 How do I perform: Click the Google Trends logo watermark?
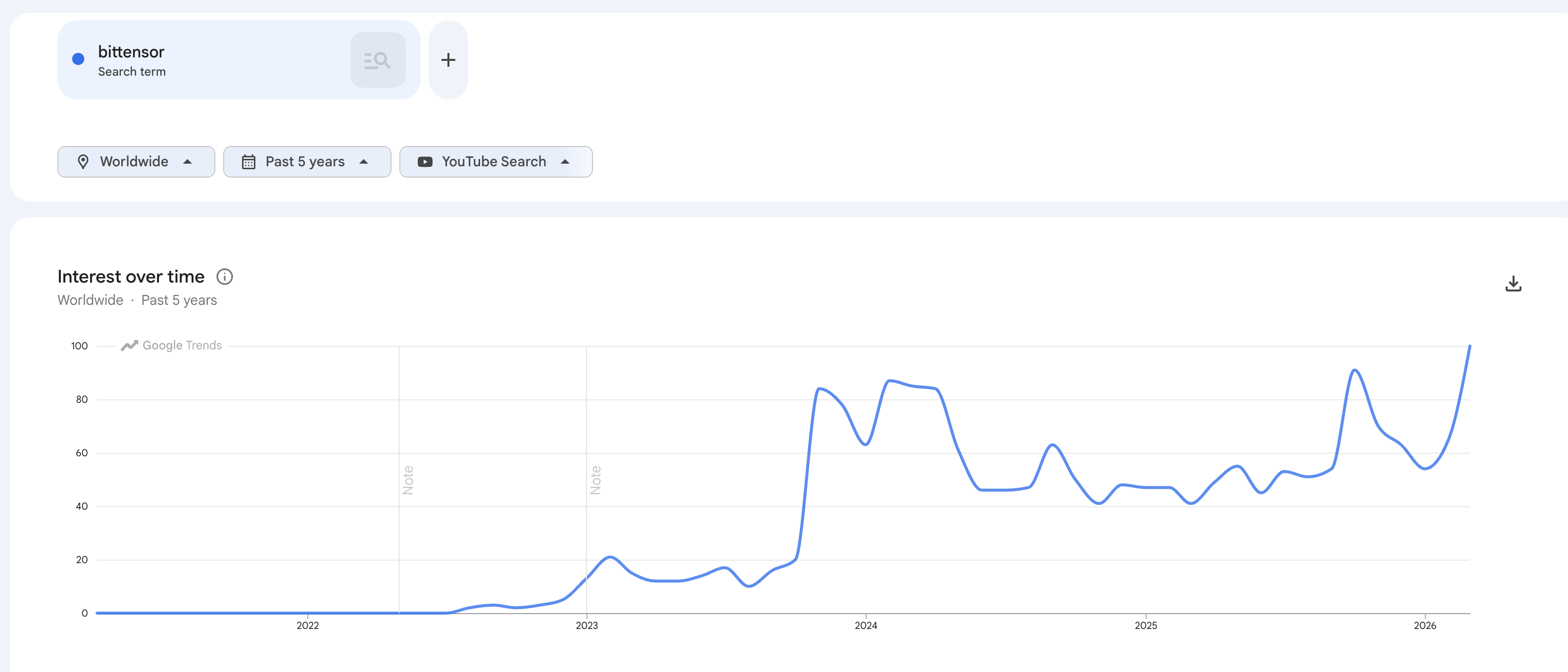coord(171,346)
